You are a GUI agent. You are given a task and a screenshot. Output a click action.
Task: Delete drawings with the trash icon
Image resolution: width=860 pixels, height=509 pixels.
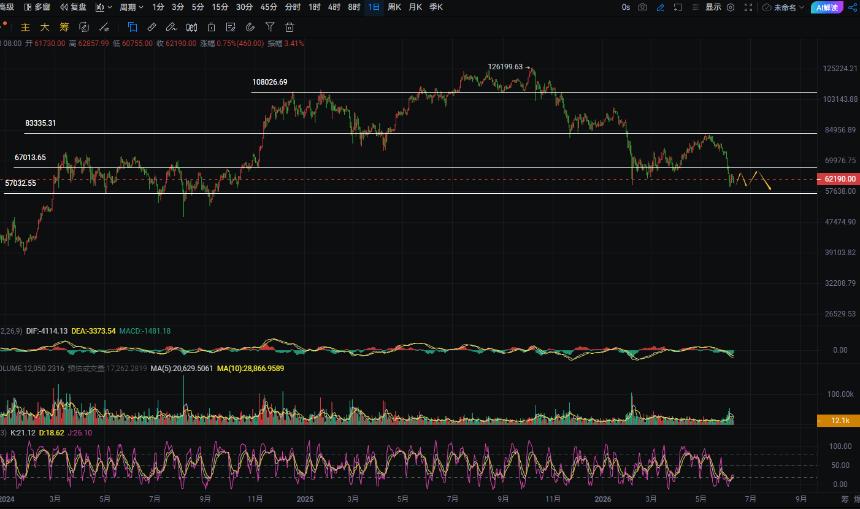290,27
